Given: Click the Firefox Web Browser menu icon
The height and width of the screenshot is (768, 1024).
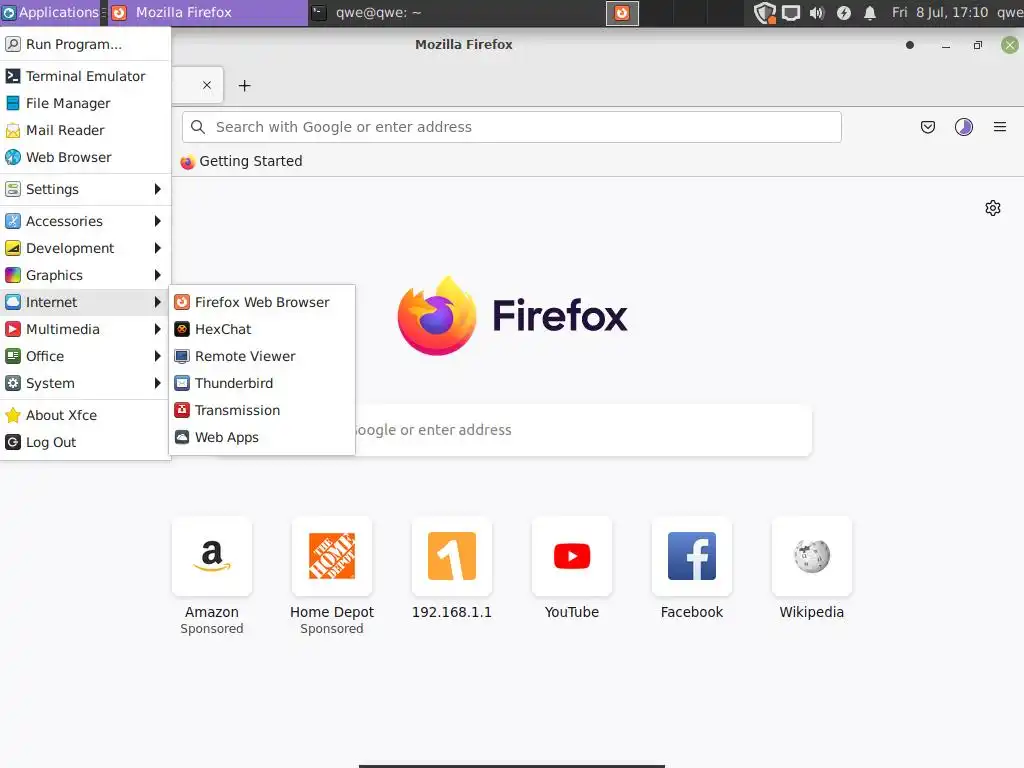Looking at the screenshot, I should pyautogui.click(x=182, y=302).
